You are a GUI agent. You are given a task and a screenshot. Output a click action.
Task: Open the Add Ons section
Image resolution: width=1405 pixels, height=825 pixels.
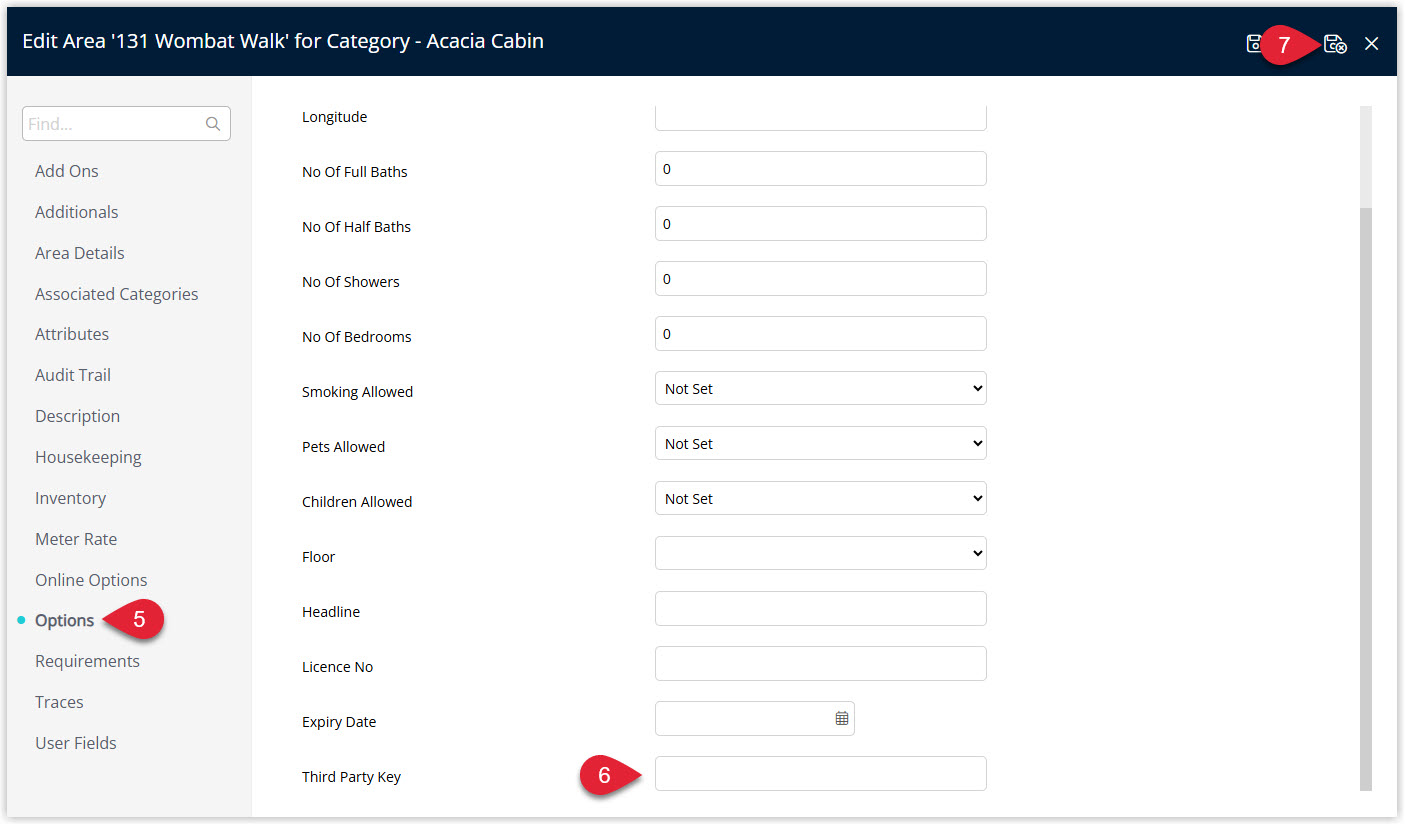[x=67, y=171]
